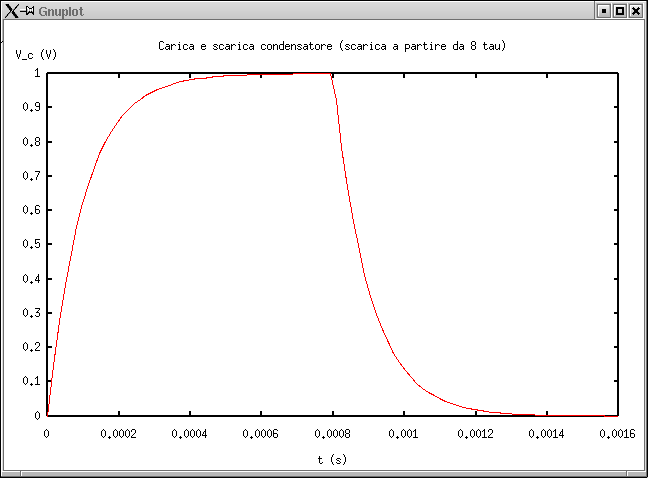Select the y-axis label V_c (V)
648x478 pixels.
pyautogui.click(x=36, y=55)
